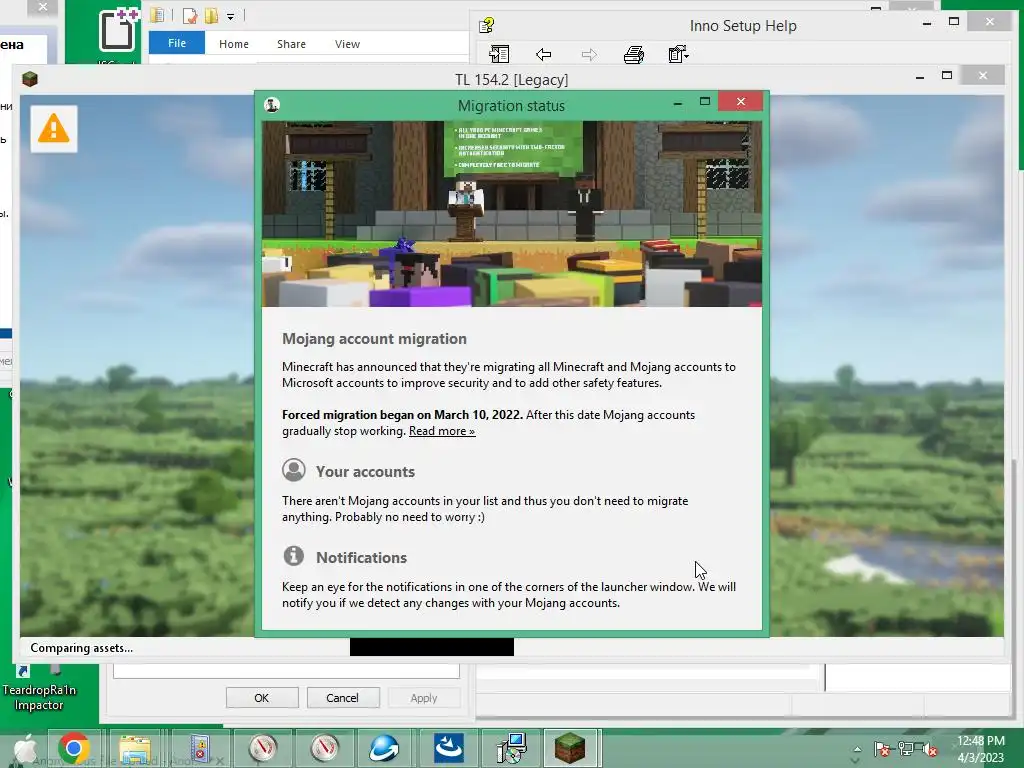Go forward in Inno Setup Help
The height and width of the screenshot is (768, 1024).
coord(589,54)
